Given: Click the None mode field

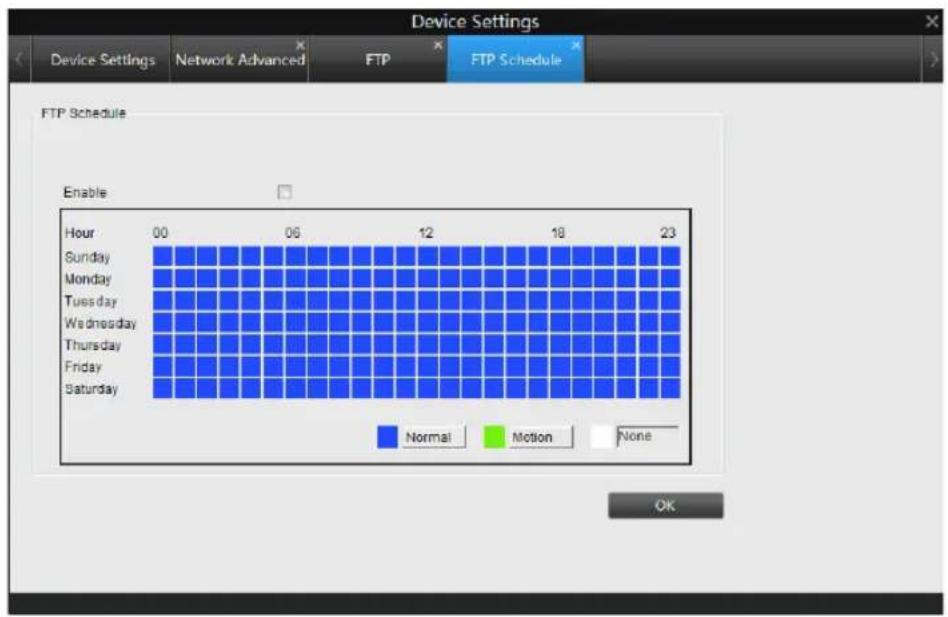Looking at the screenshot, I should tap(647, 436).
